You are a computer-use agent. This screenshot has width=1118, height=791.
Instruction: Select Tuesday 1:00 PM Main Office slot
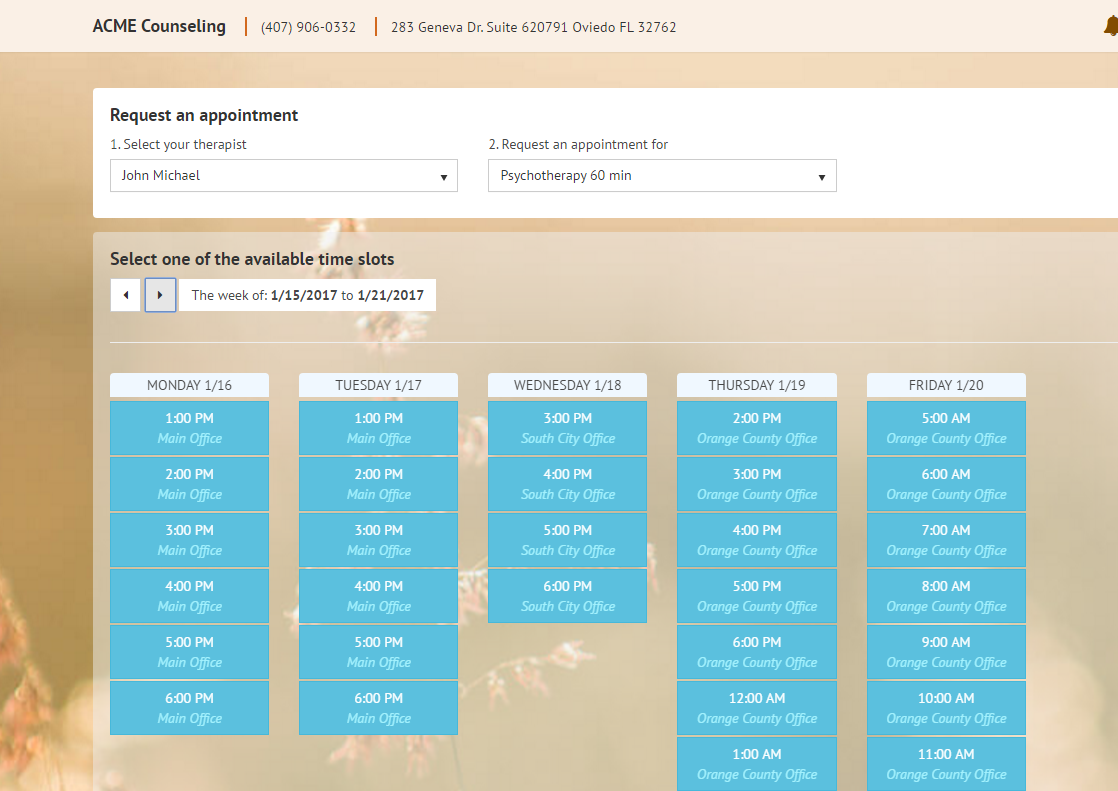[379, 428]
